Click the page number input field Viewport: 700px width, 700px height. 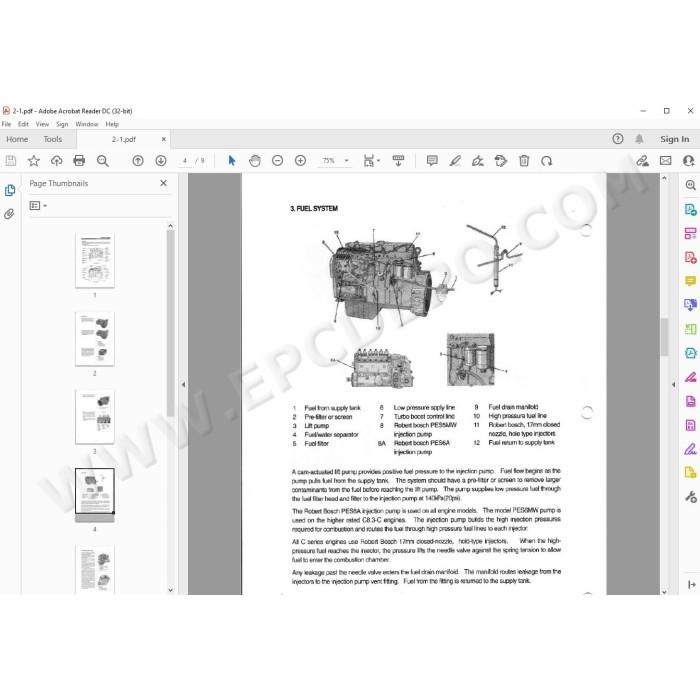[185, 161]
